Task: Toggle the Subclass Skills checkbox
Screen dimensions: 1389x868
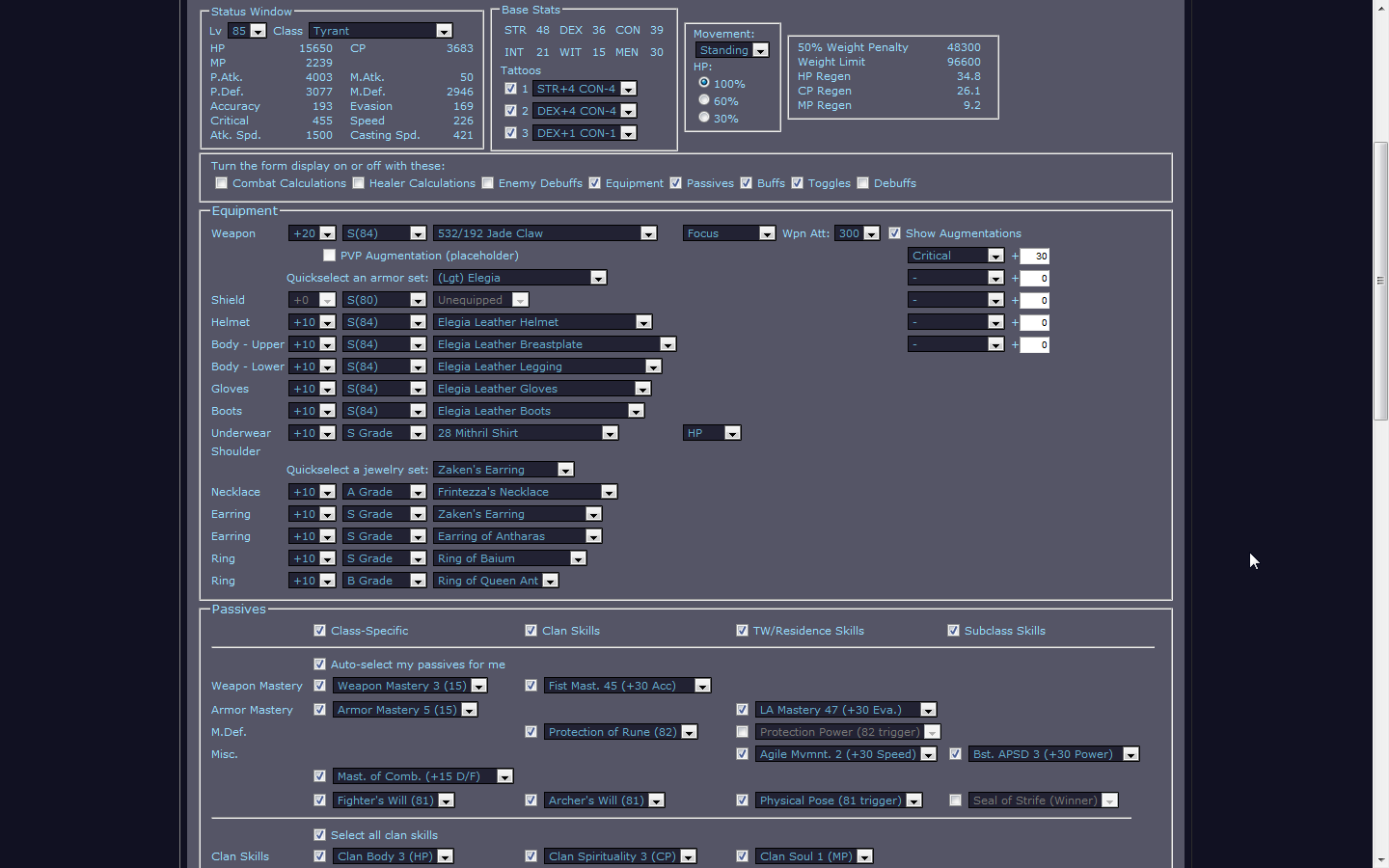Action: pos(954,631)
